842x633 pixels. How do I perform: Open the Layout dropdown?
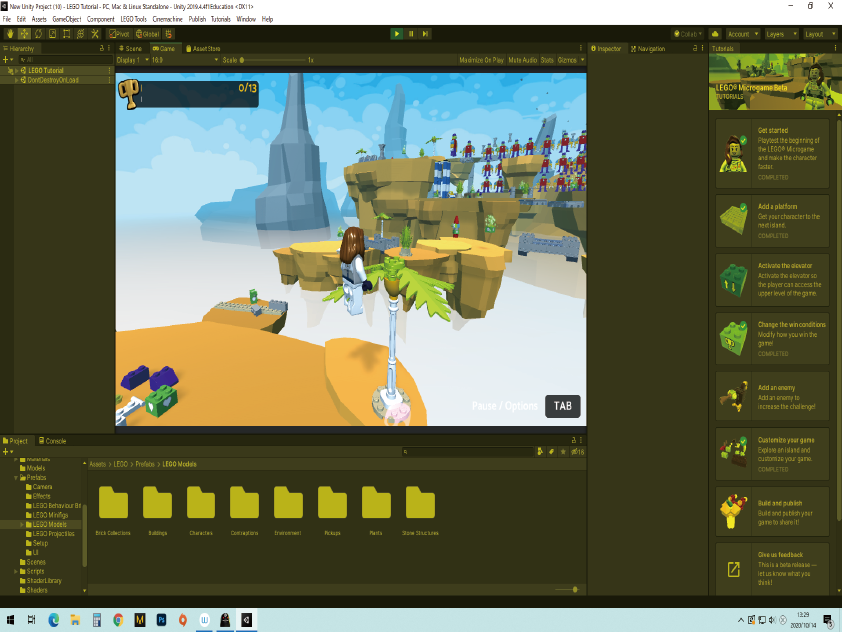point(820,34)
